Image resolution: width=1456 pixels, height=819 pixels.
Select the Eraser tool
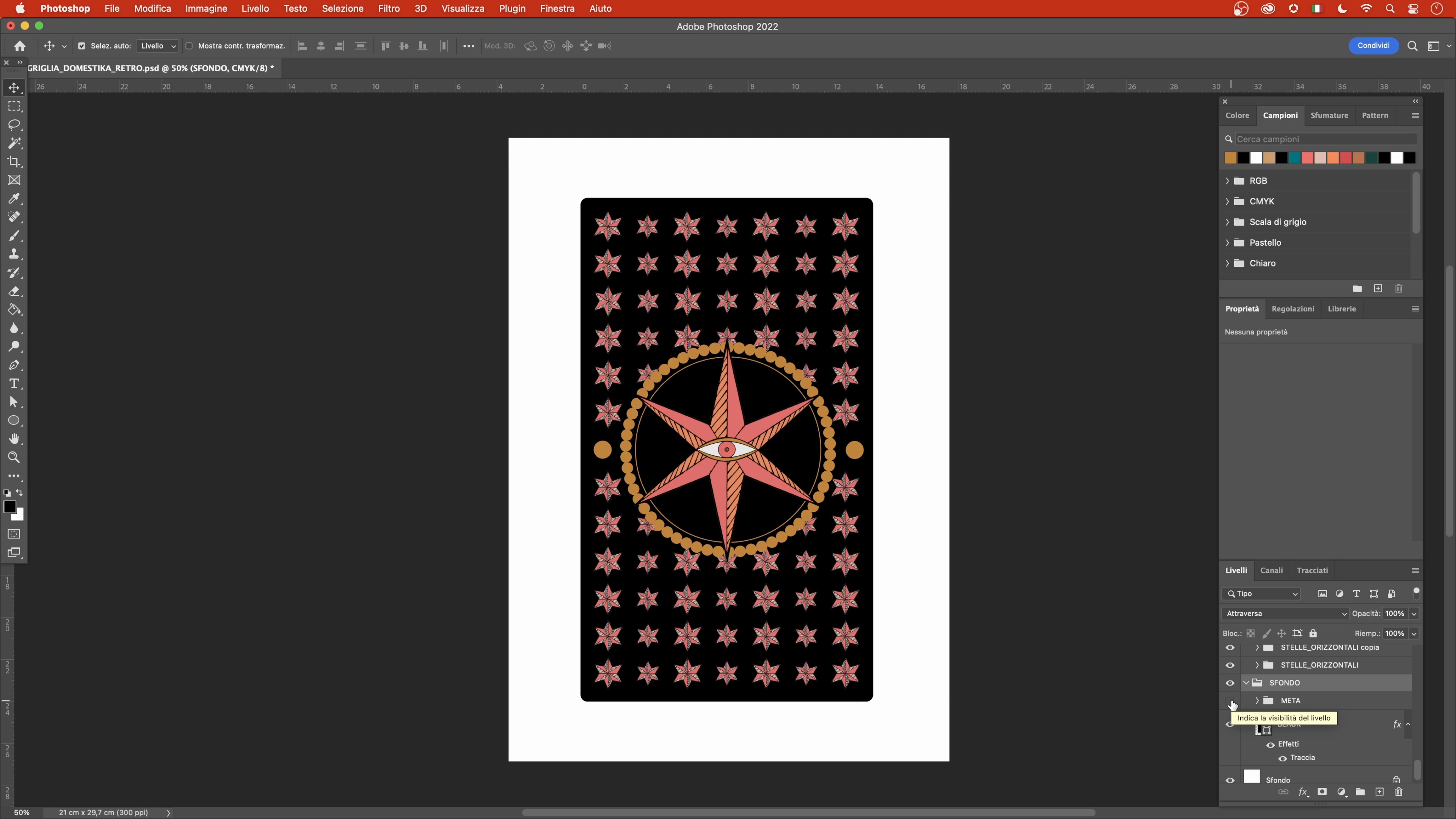point(14,291)
